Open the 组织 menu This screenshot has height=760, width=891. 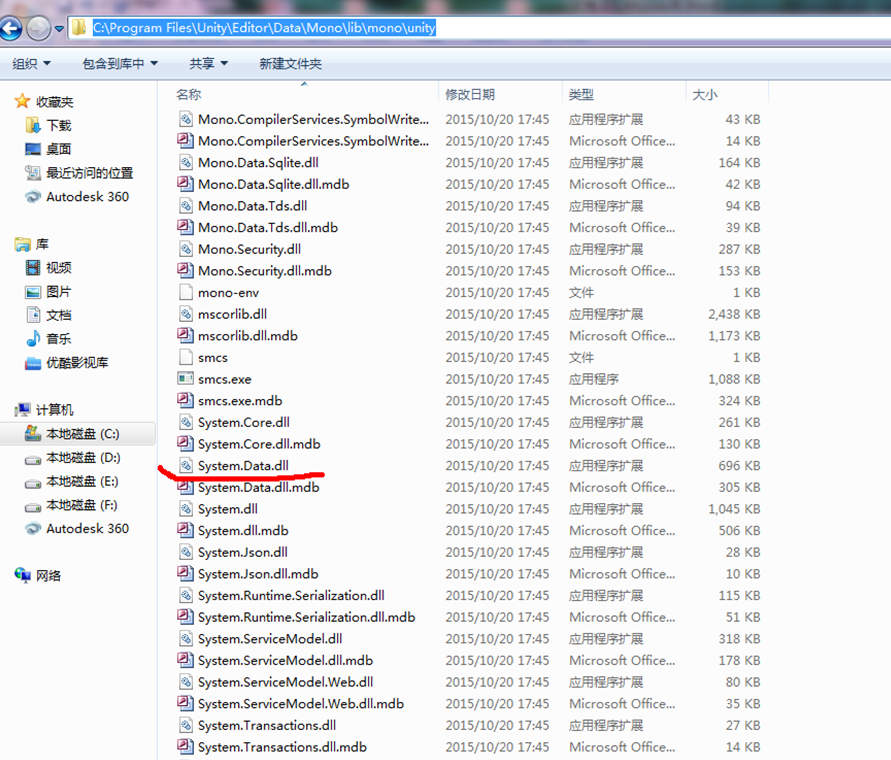coord(31,64)
